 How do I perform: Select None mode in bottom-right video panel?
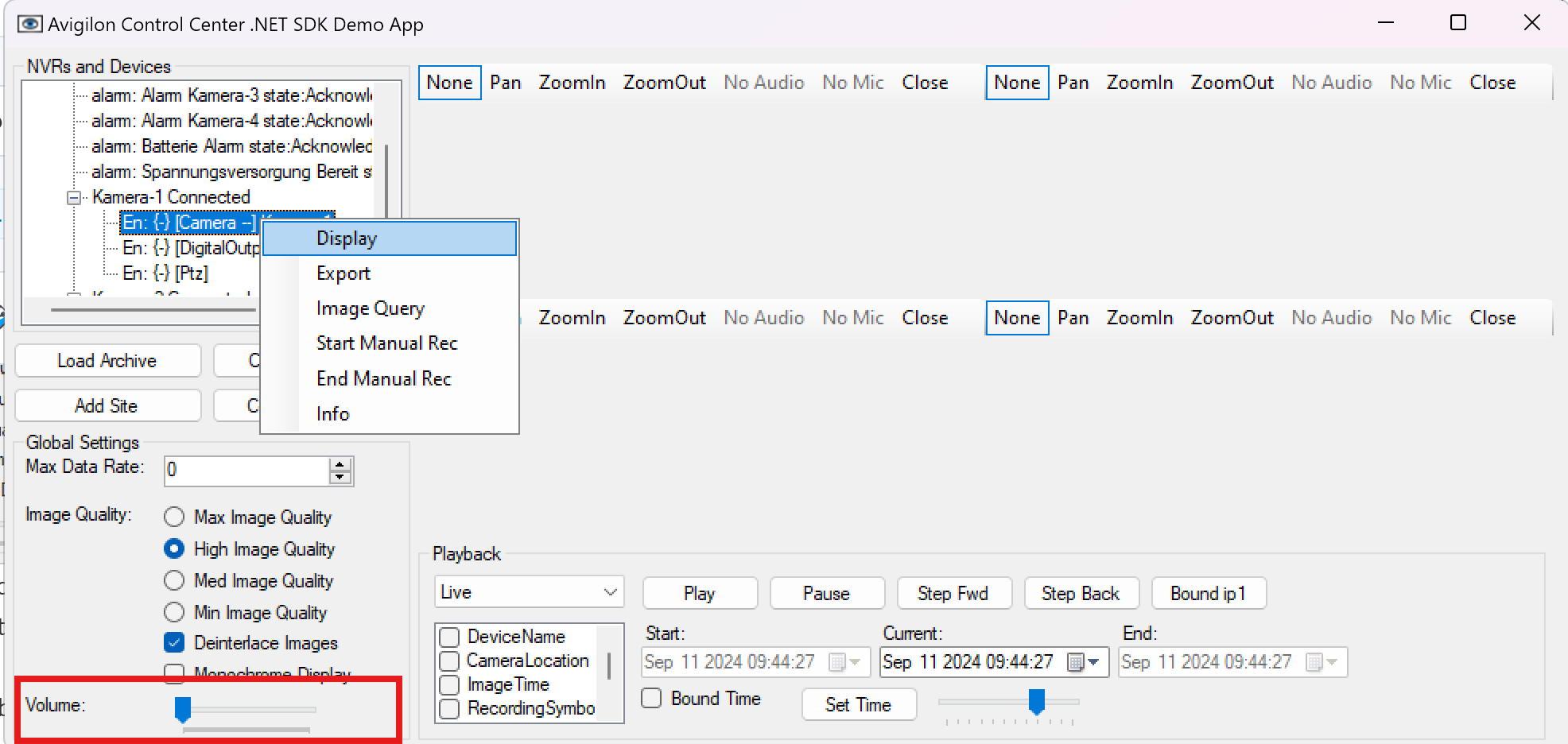tap(1018, 318)
